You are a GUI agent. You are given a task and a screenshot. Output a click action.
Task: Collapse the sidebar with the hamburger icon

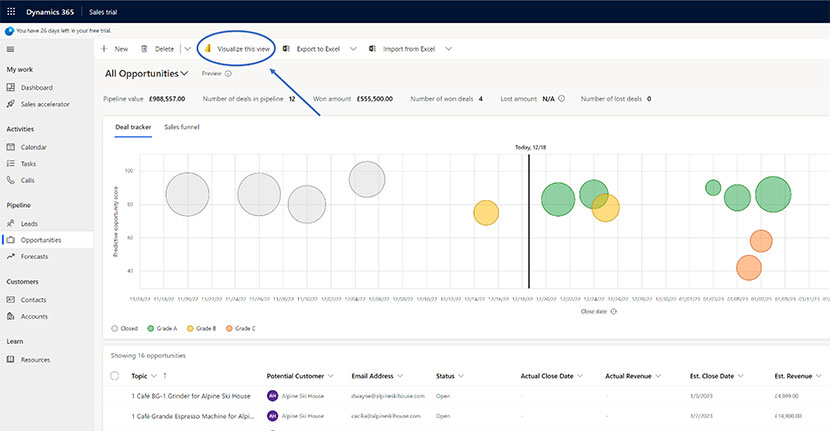coord(11,49)
